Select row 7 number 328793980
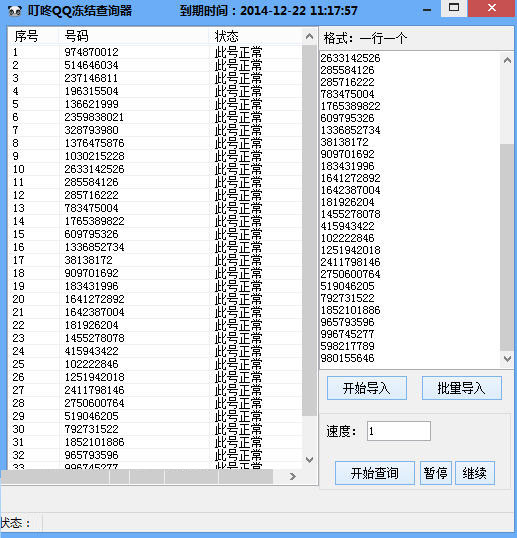 [91, 130]
